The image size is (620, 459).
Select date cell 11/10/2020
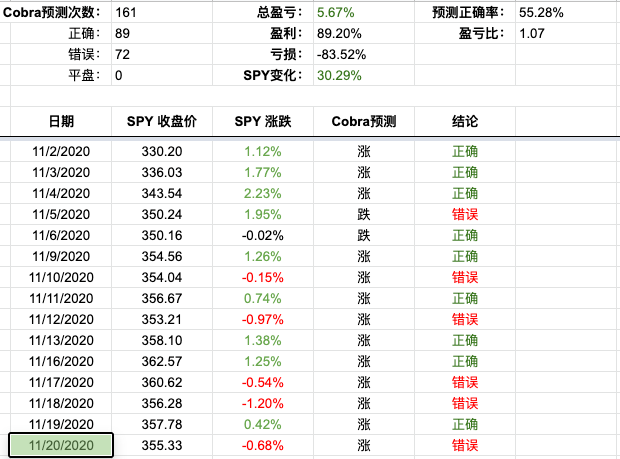pos(61,277)
